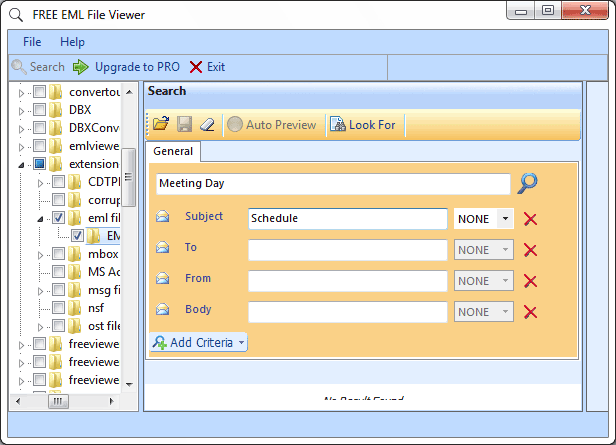Viewport: 616px width, 445px height.
Task: Click the tree vertical scrollbar thumb
Action: coord(128,178)
